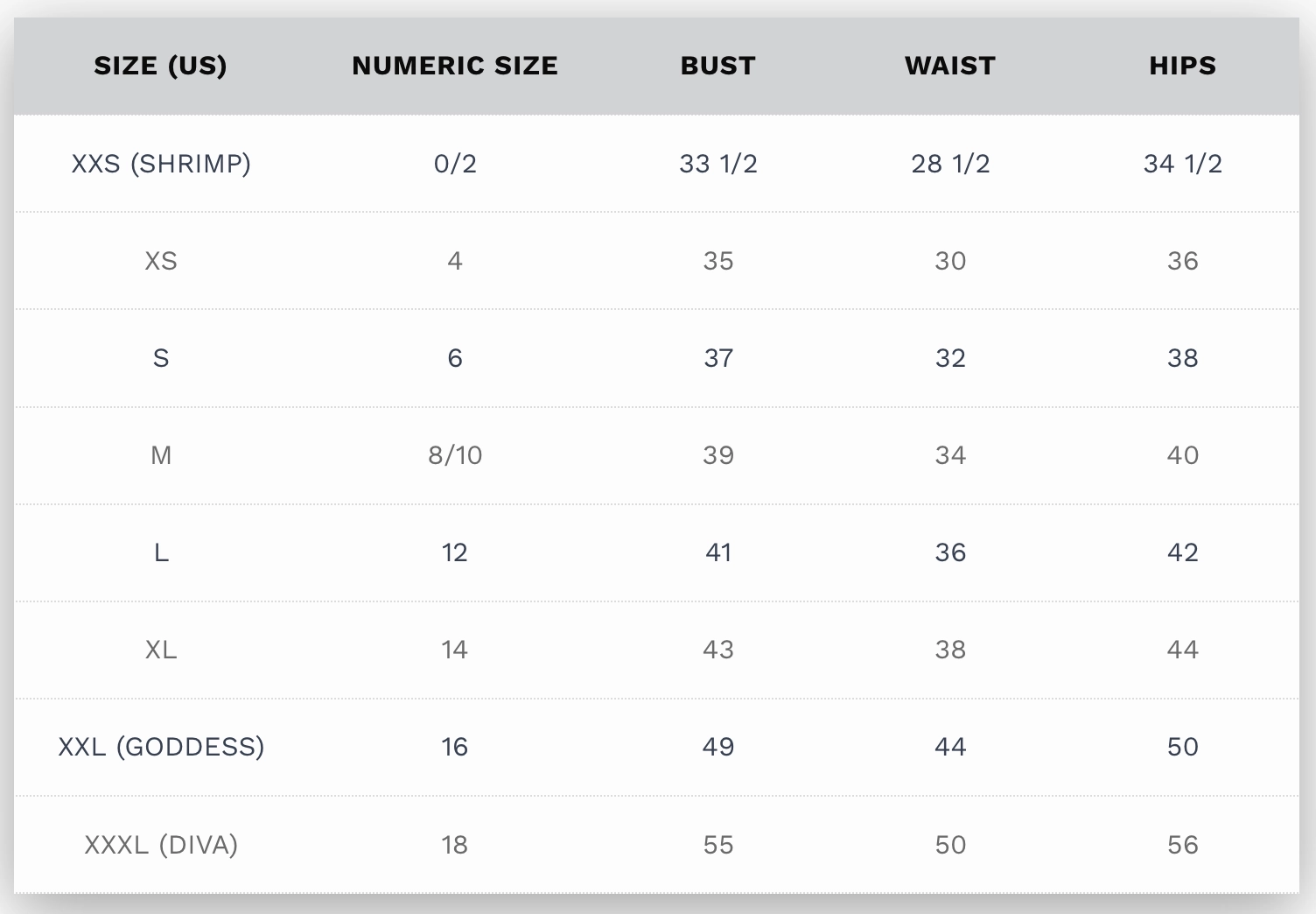Screen dimensions: 1316x914
Task: Click the BUST column header
Action: (x=718, y=66)
